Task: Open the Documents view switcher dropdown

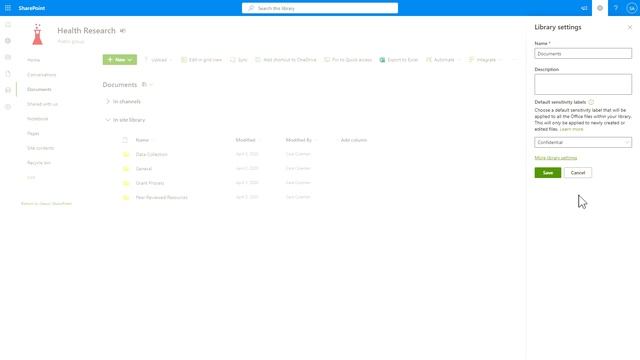Action: pyautogui.click(x=147, y=84)
